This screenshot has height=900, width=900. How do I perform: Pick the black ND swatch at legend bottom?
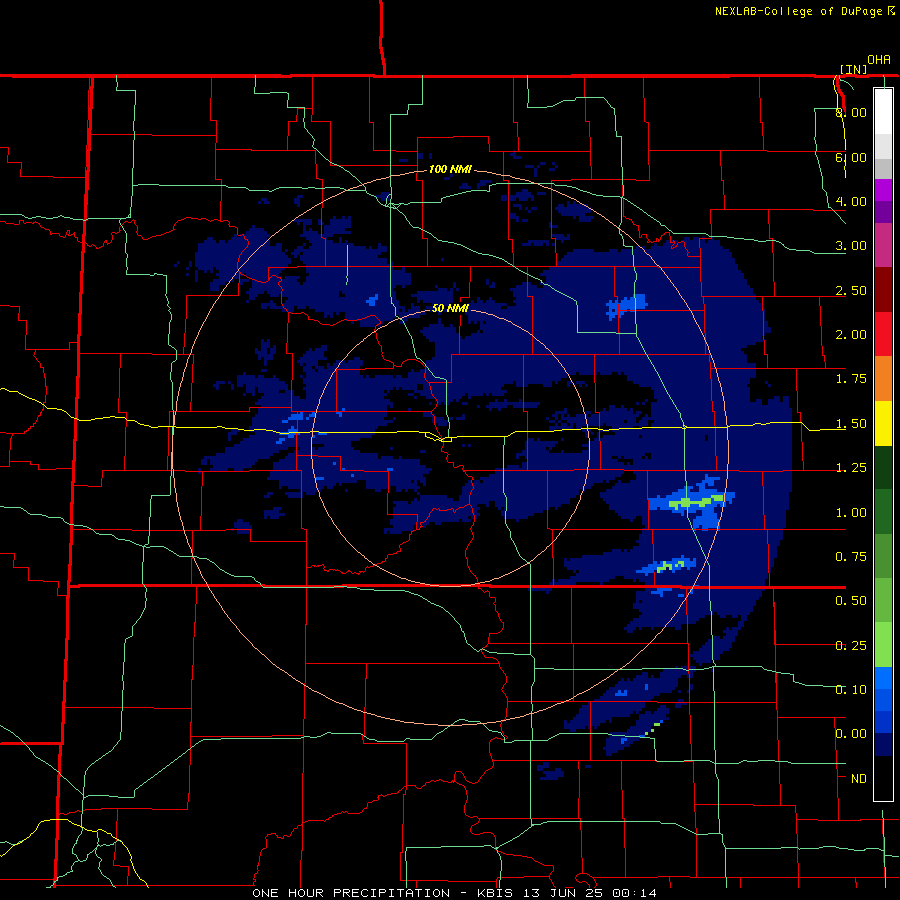[x=883, y=778]
